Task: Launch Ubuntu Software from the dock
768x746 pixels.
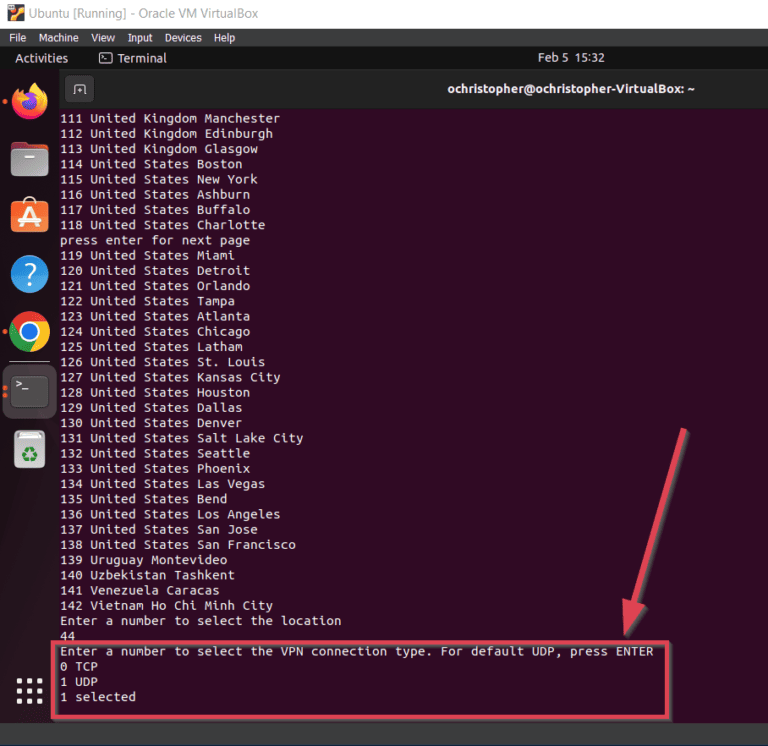Action: pyautogui.click(x=30, y=216)
